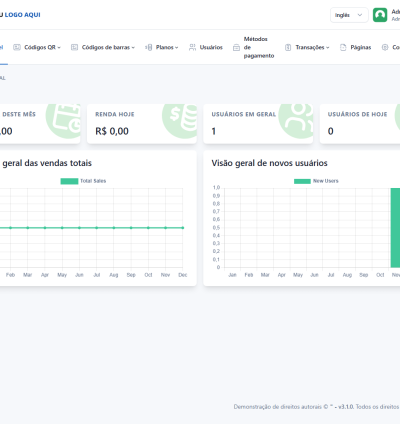400x424 pixels.
Task: Click the Páginas document icon
Action: 343,47
